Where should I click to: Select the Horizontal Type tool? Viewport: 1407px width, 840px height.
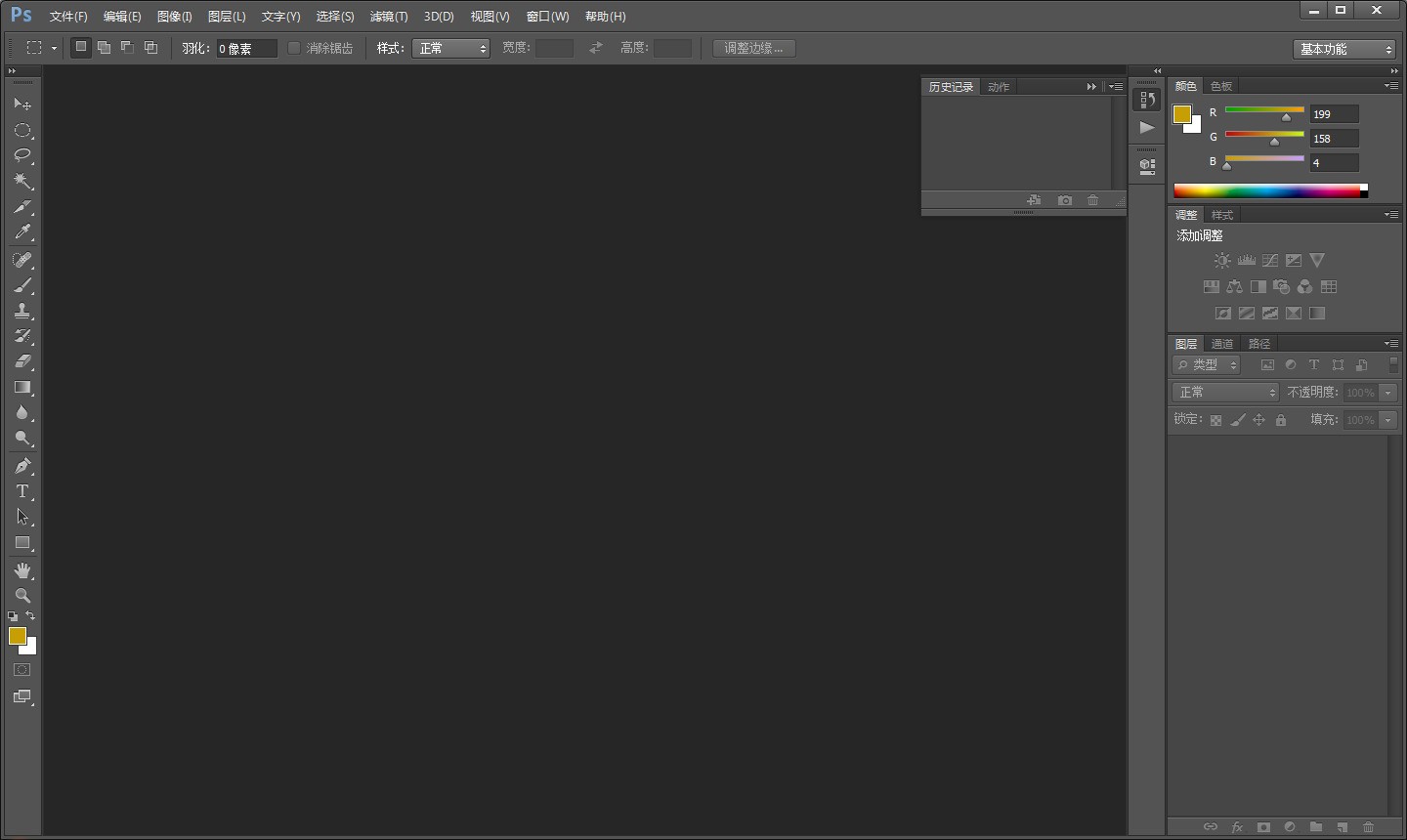[21, 491]
